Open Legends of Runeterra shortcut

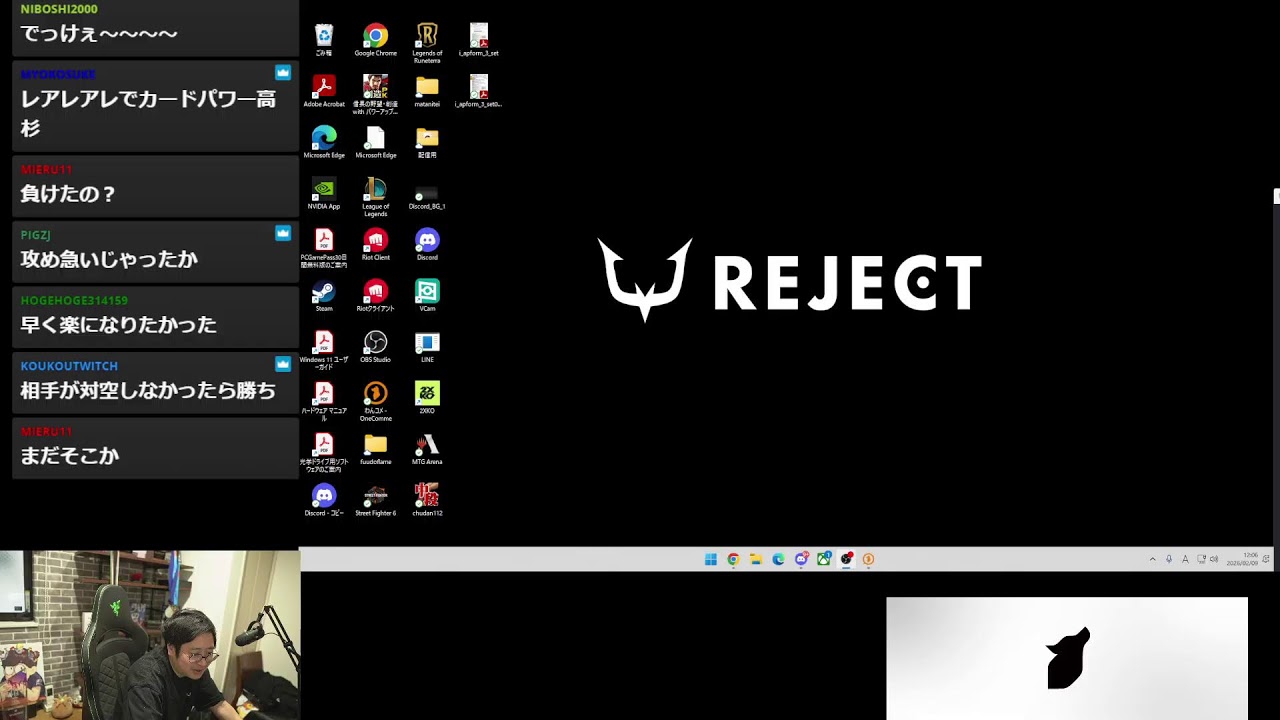[x=427, y=43]
